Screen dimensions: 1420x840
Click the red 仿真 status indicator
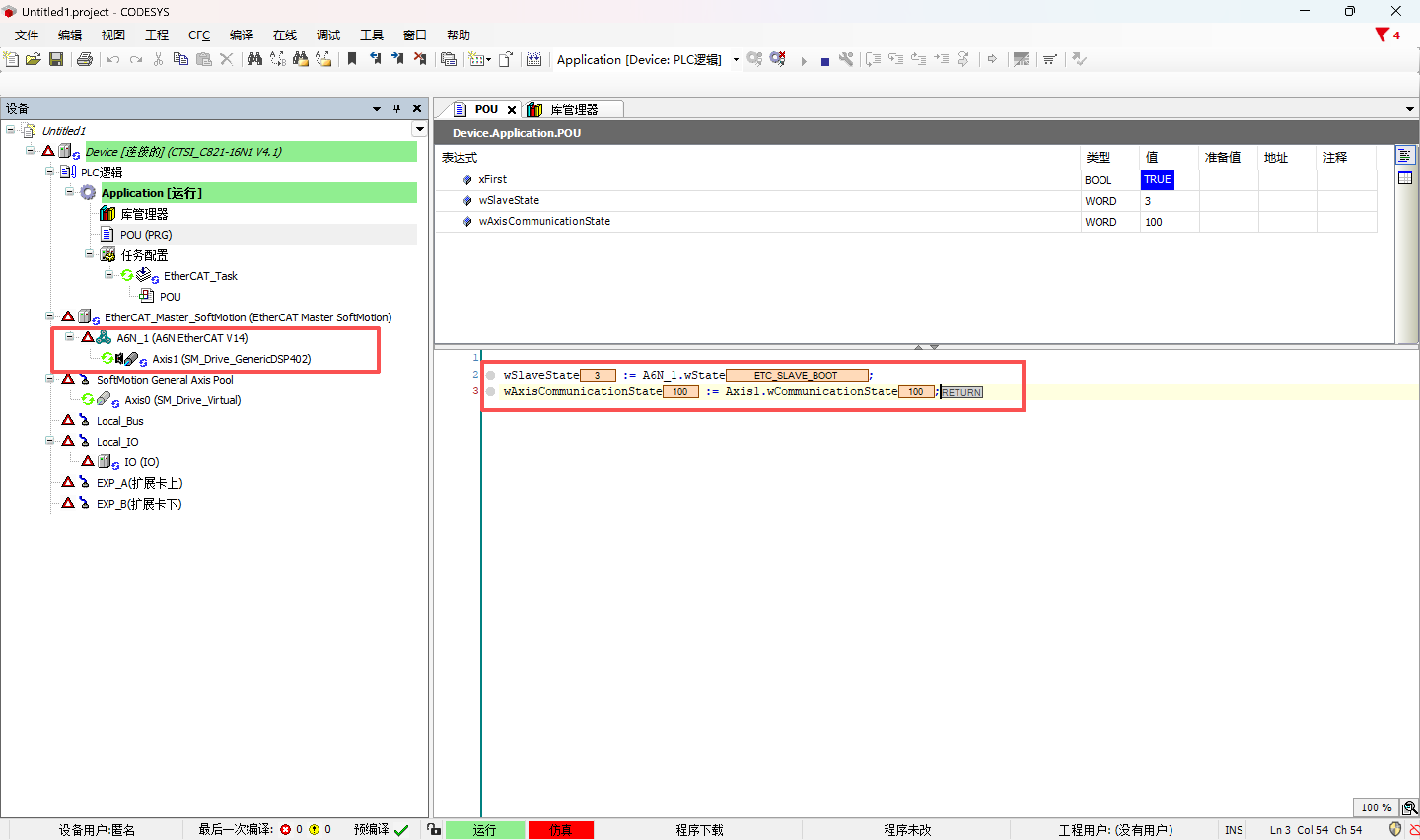[x=561, y=830]
